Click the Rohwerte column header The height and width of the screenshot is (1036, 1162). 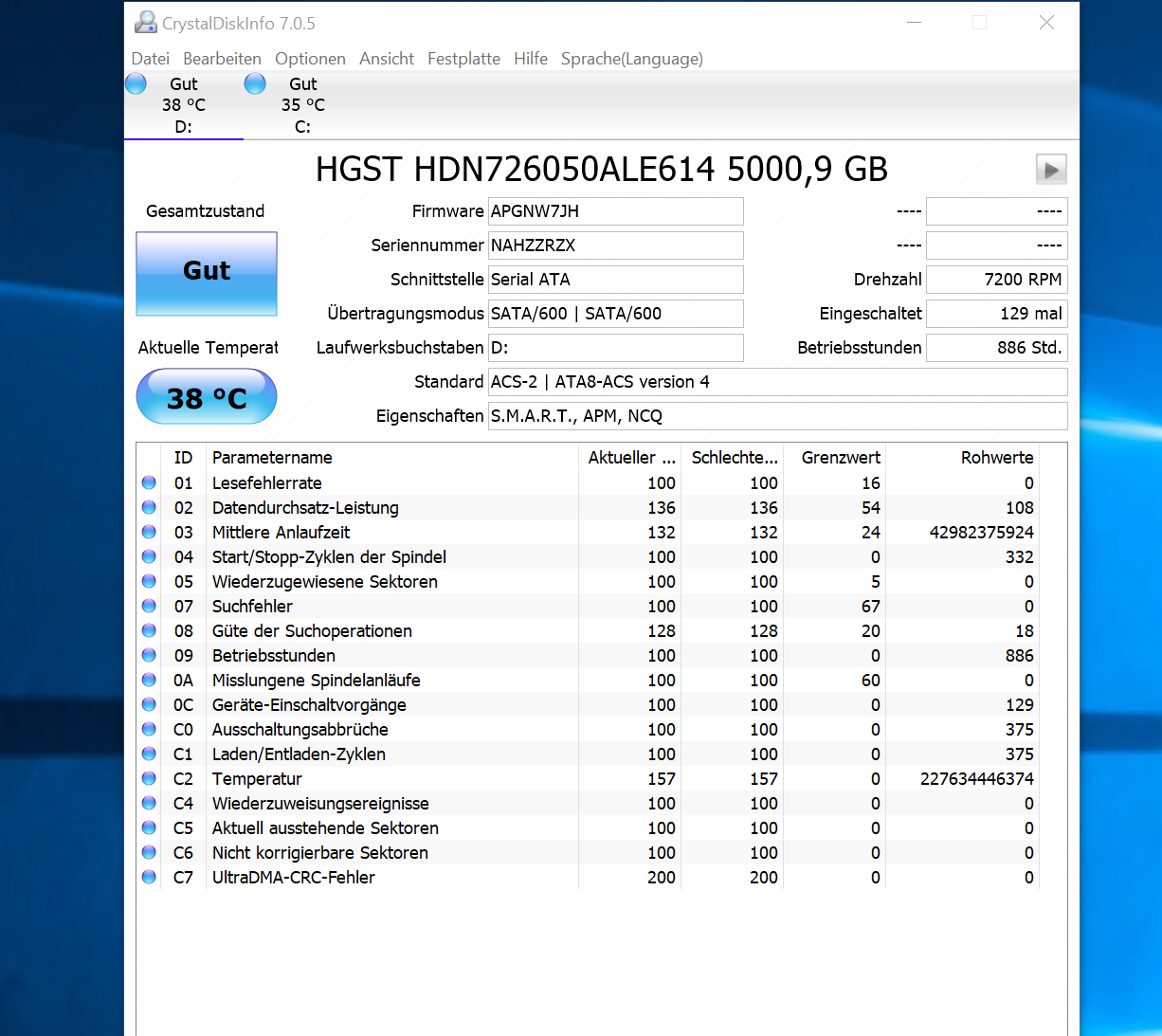(963, 458)
